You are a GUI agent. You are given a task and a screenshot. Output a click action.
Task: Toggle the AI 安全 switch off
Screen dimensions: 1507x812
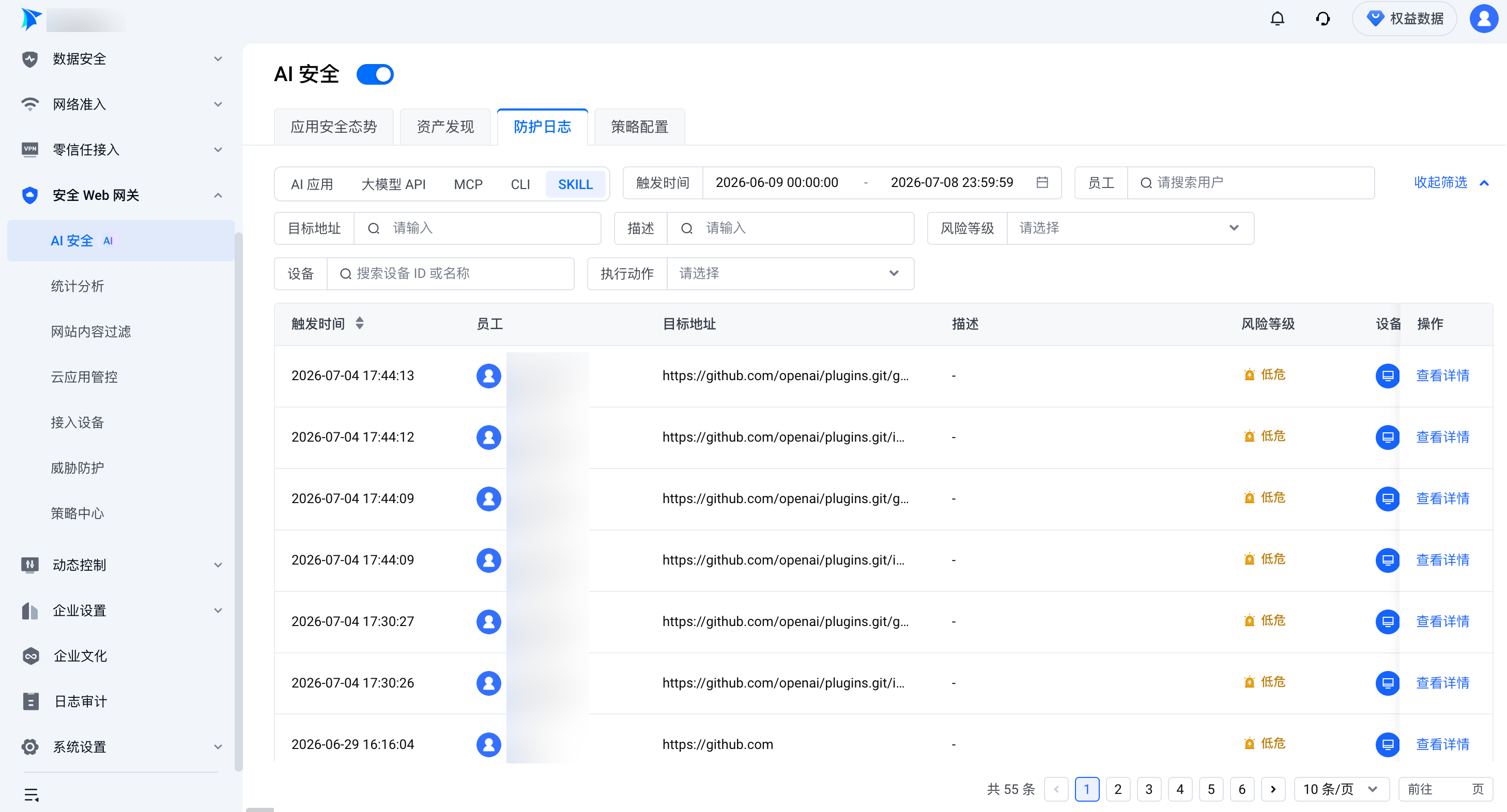pos(375,74)
